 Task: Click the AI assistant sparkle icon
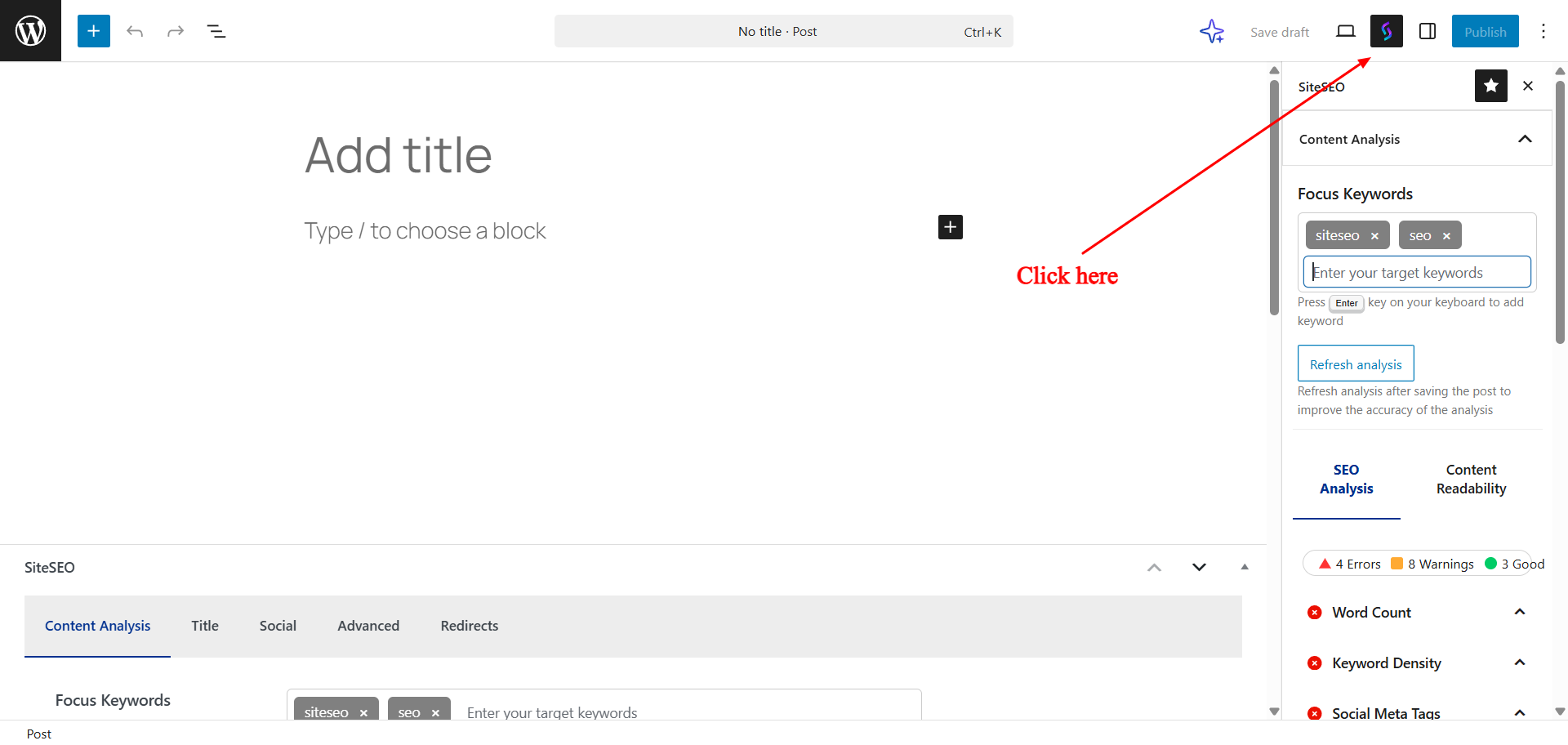pos(1212,31)
